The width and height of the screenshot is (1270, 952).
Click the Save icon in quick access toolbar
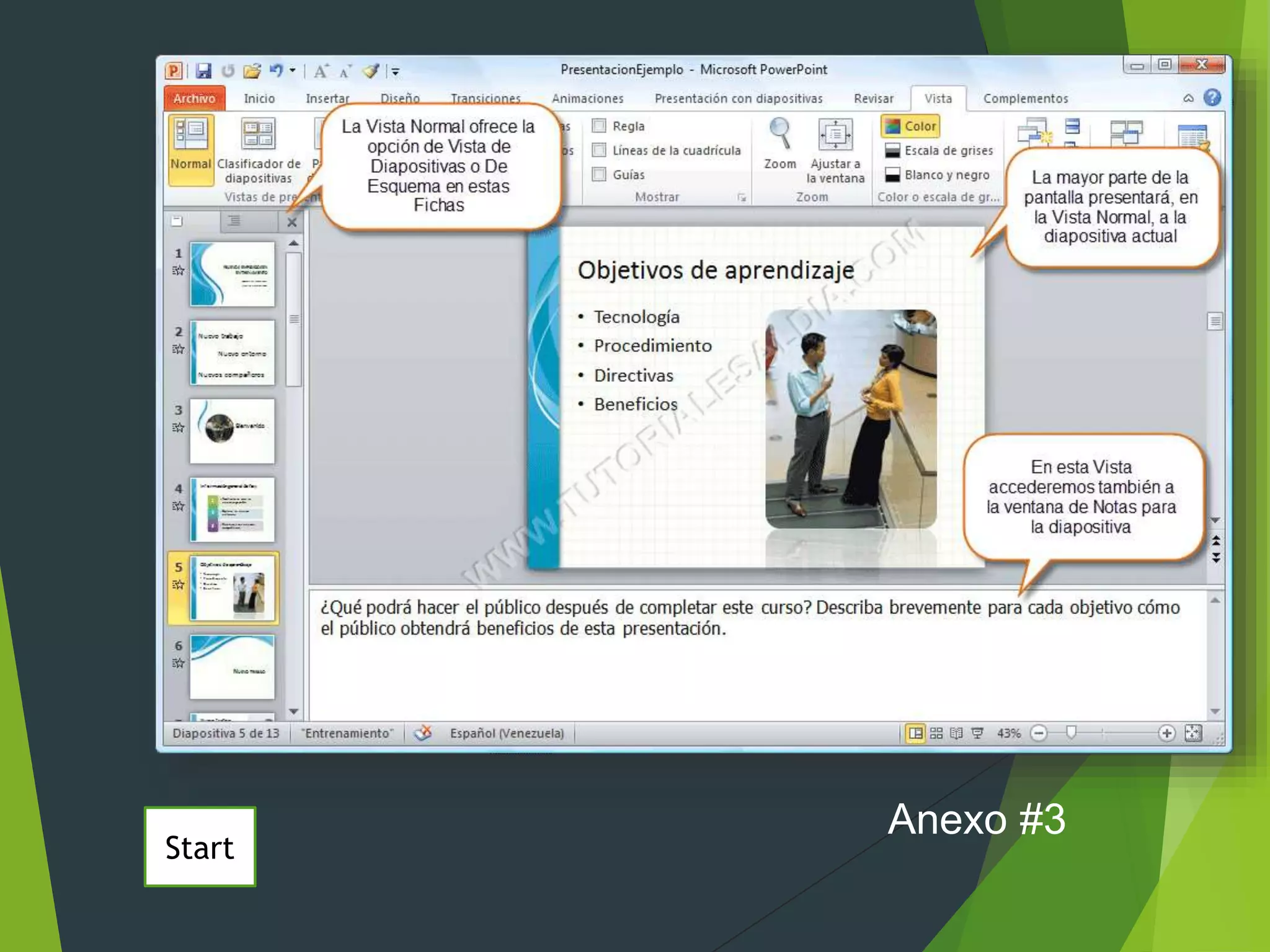203,71
